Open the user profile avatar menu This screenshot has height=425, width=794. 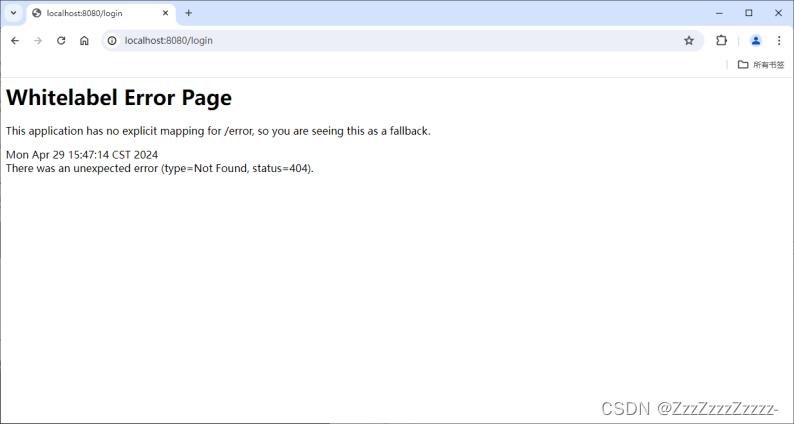tap(756, 41)
